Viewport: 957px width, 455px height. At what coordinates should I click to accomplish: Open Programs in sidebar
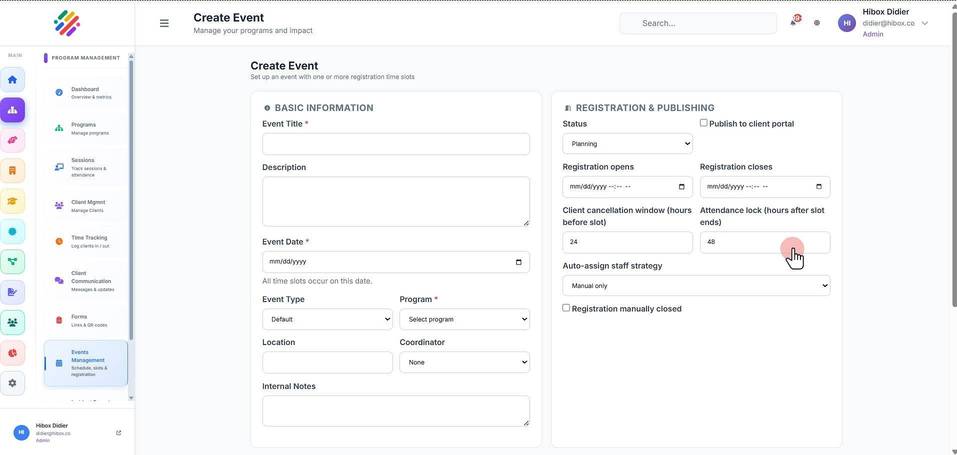(x=85, y=128)
